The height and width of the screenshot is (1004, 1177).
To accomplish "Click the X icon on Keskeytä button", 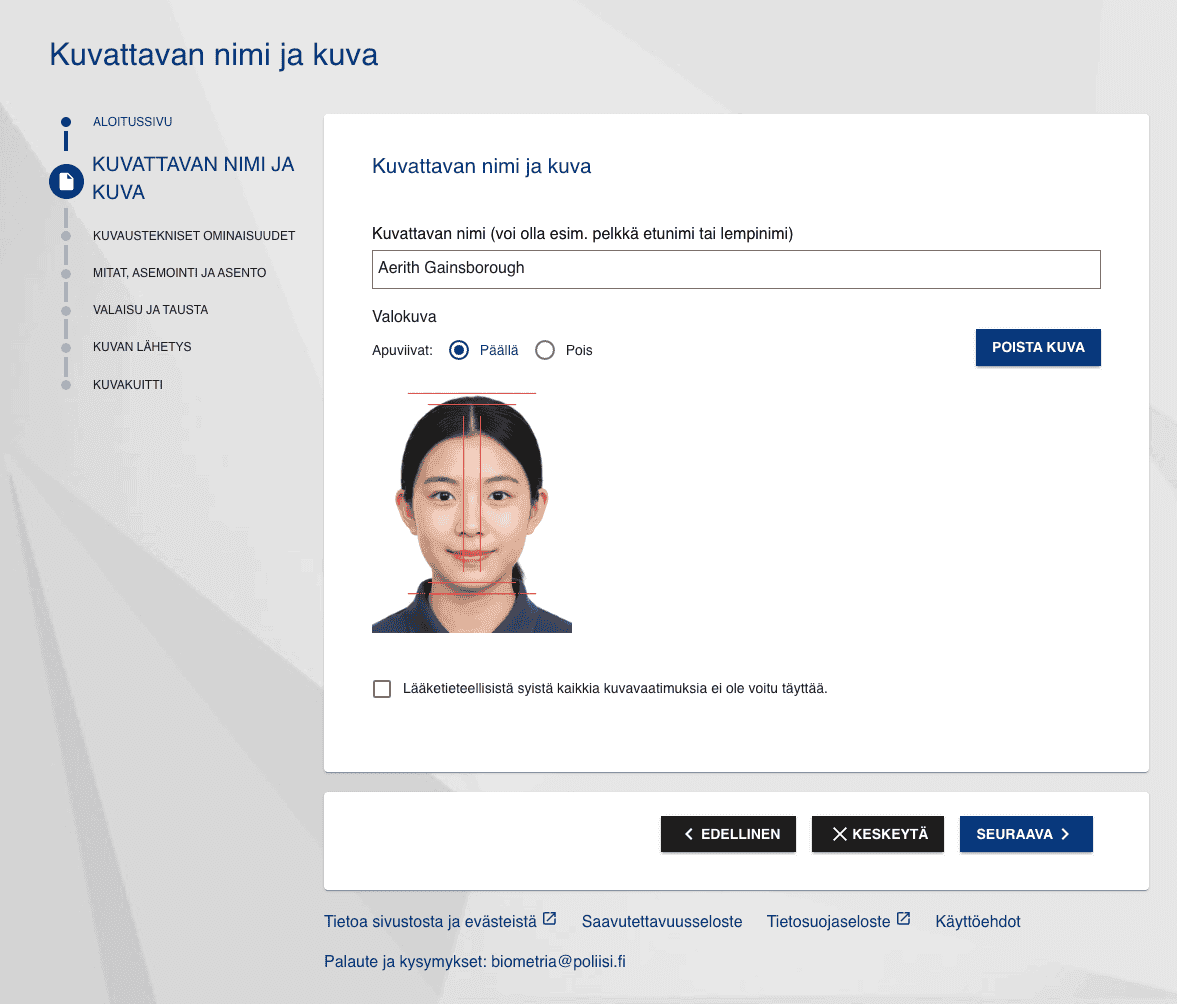I will tap(839, 834).
